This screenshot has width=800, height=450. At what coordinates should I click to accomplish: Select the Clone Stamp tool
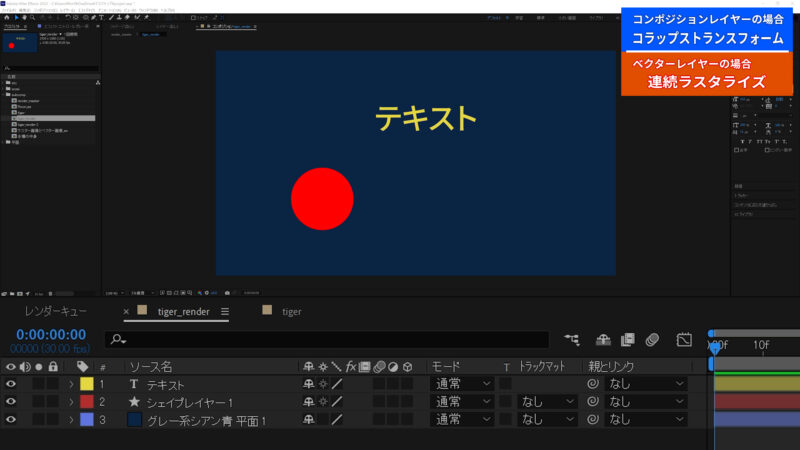[119, 17]
